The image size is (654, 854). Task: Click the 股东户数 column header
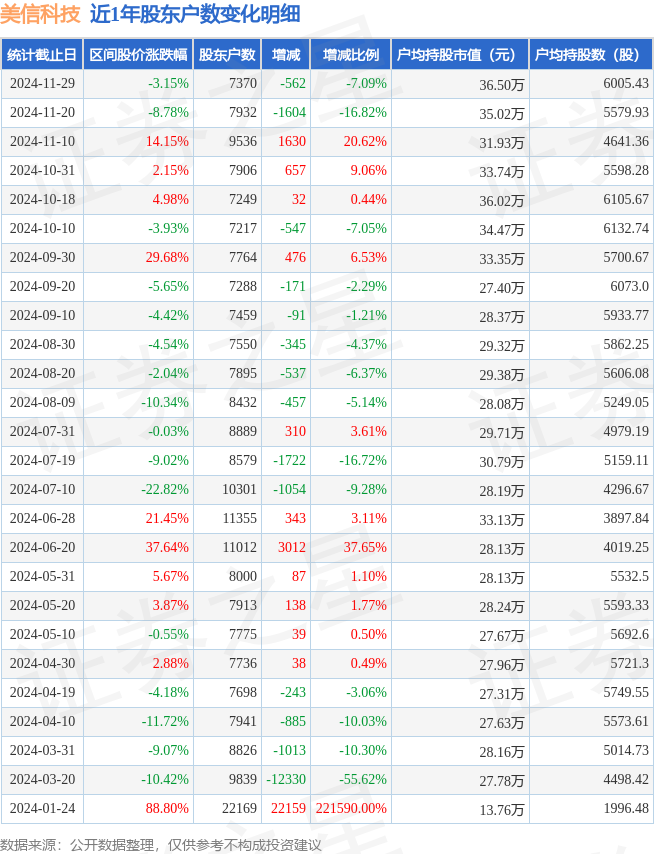[227, 54]
